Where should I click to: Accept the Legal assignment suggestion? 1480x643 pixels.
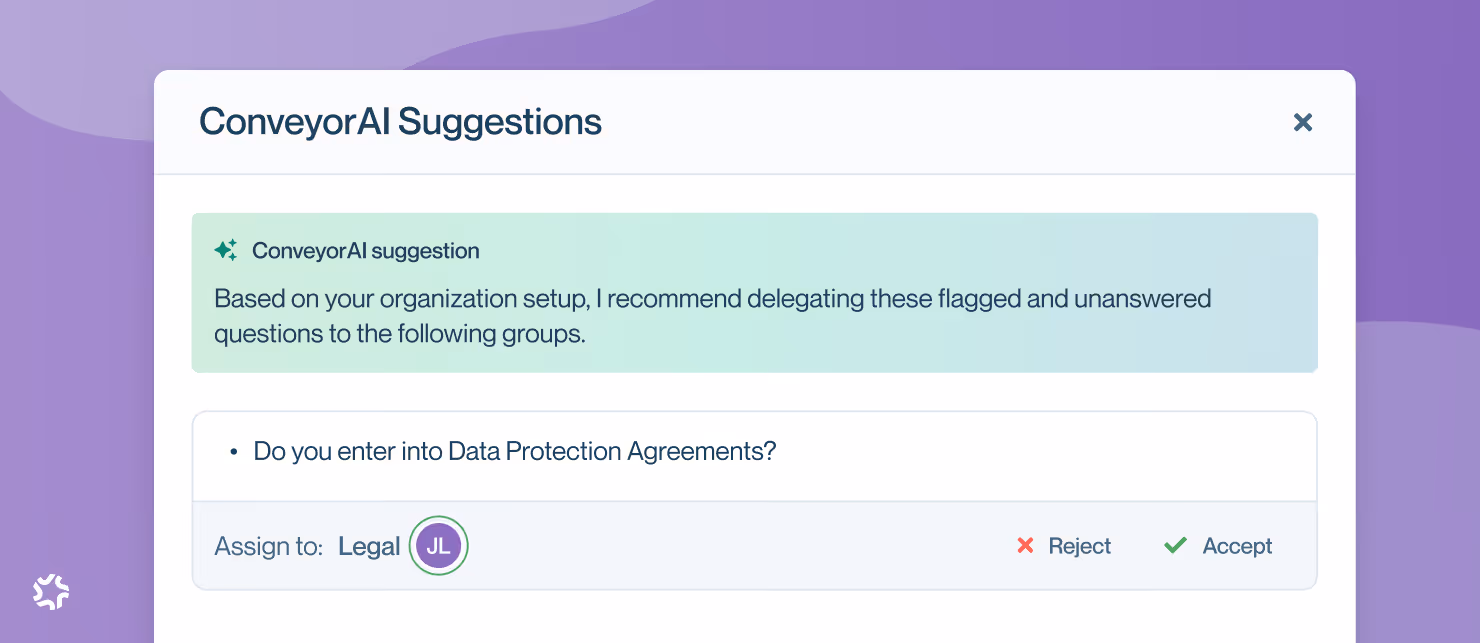point(1218,546)
